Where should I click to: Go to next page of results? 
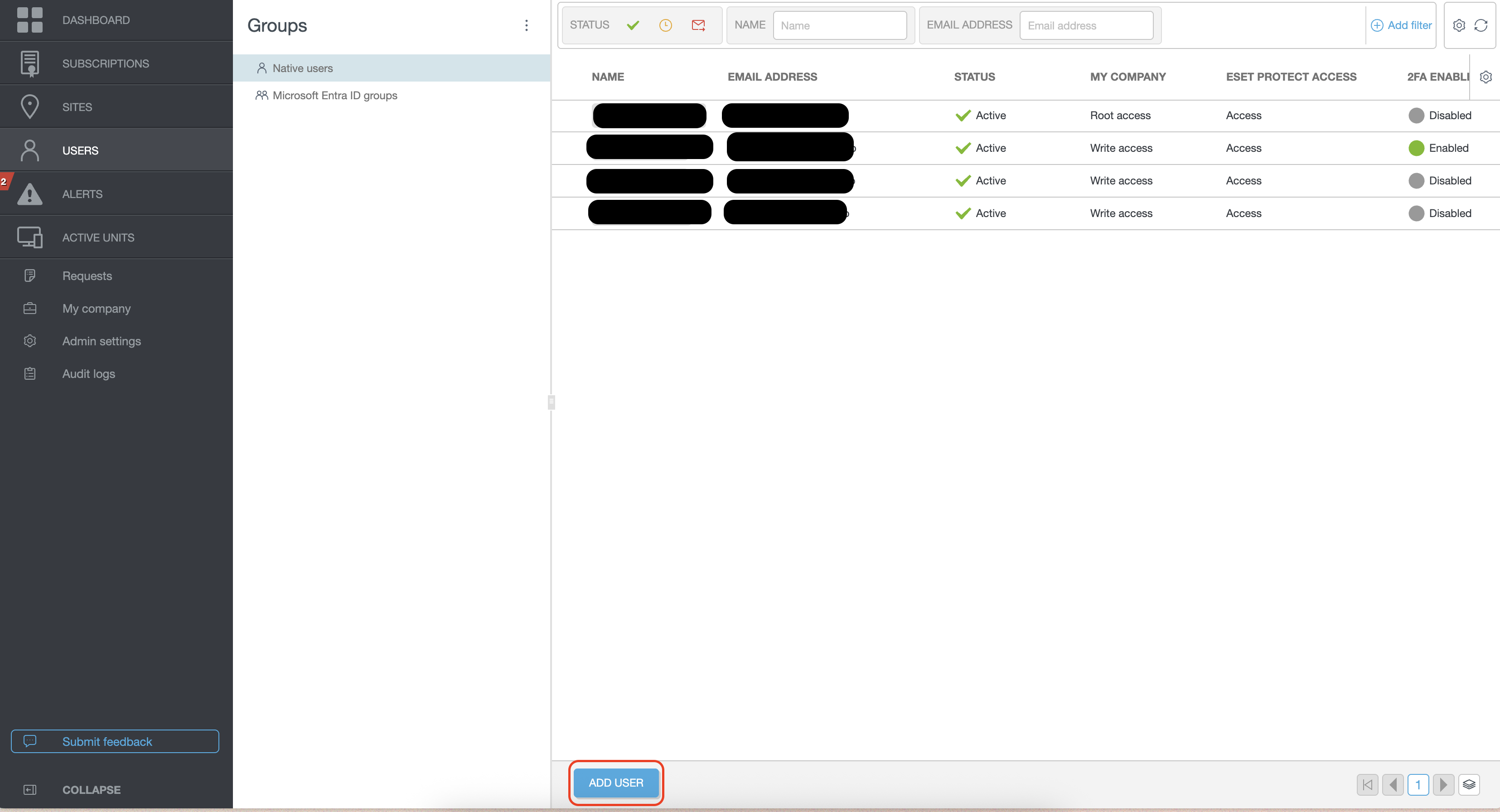click(1443, 784)
